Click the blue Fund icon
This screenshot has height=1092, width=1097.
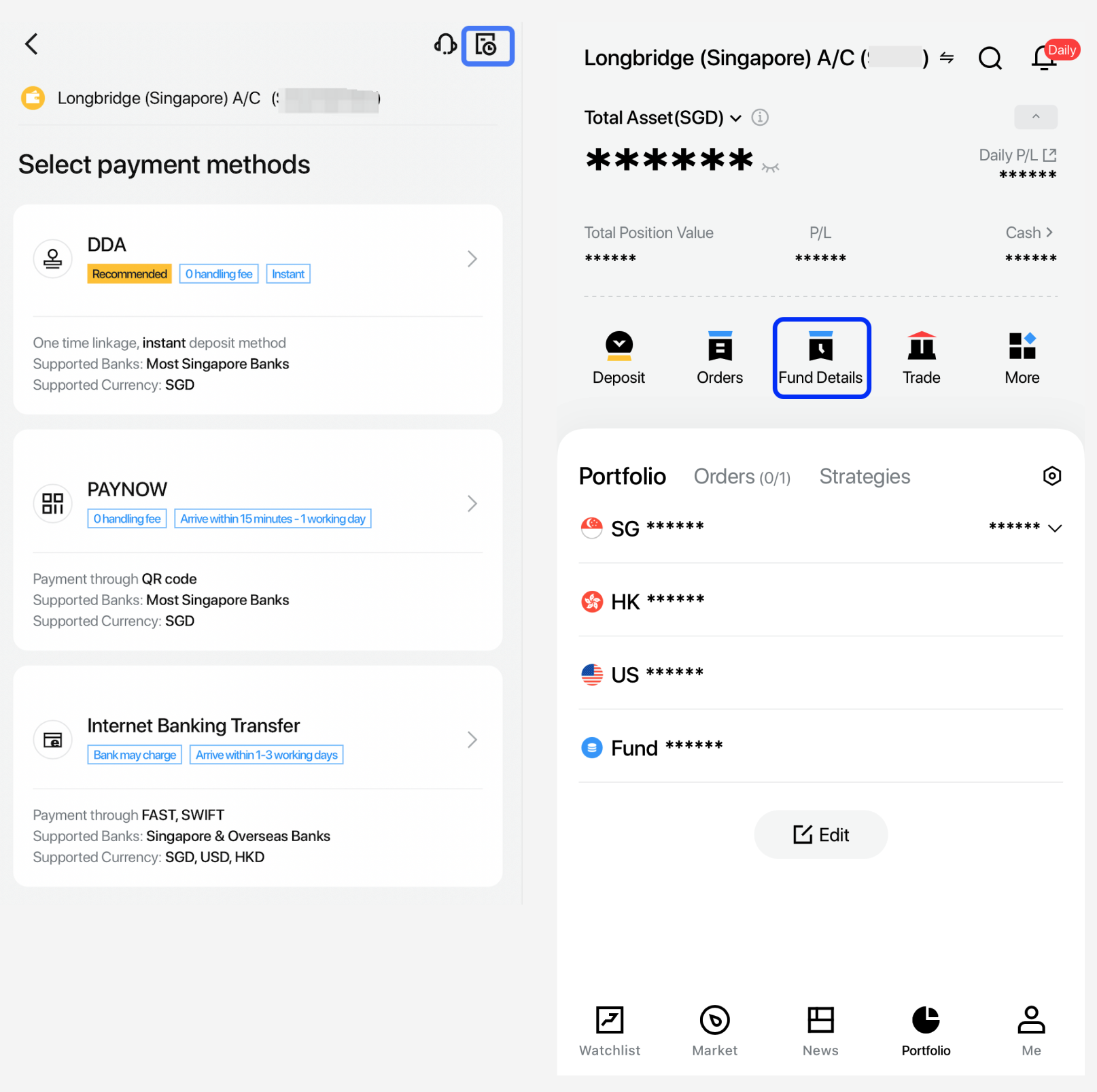[x=592, y=748]
